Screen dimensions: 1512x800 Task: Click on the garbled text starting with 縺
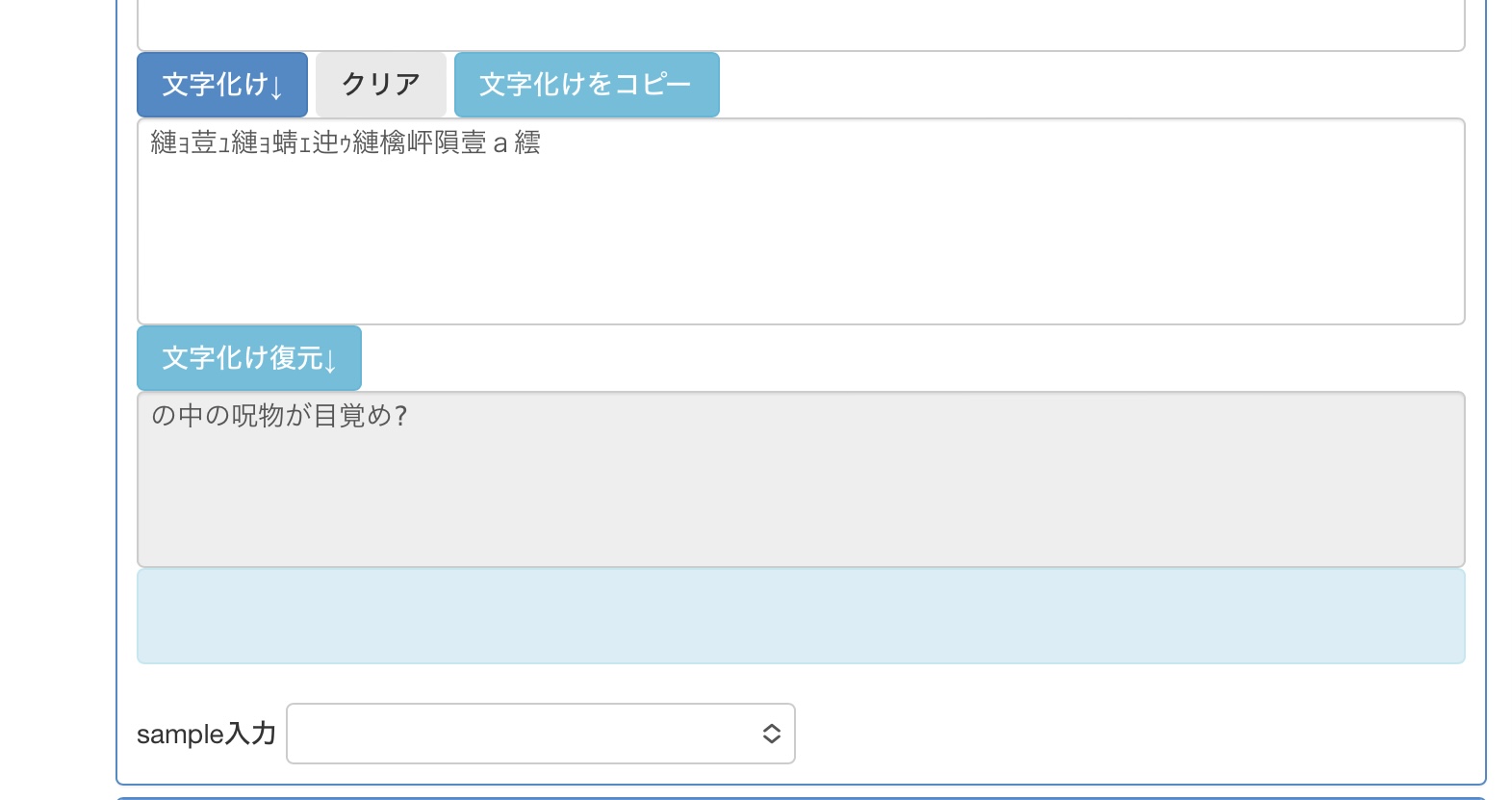(x=345, y=143)
